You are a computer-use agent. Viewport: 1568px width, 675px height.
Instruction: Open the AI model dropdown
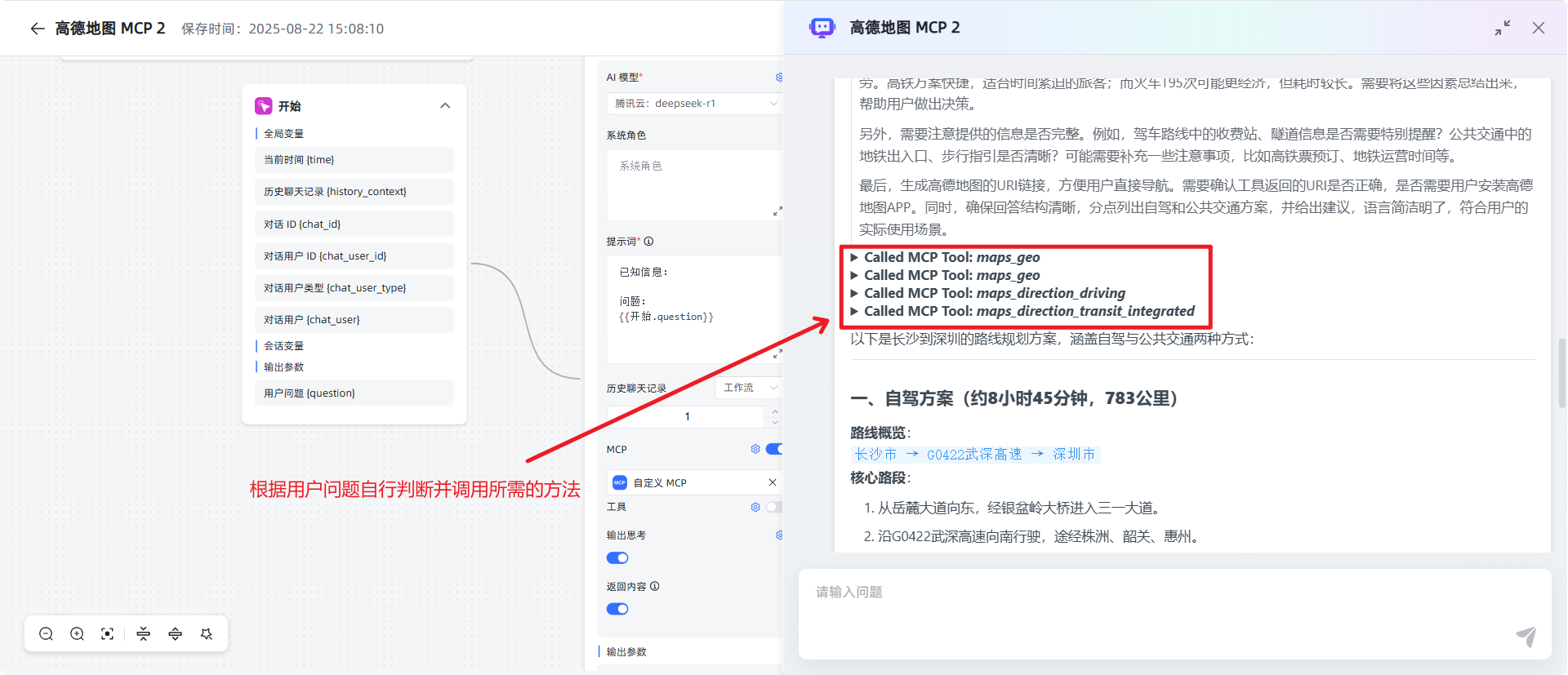coord(695,104)
